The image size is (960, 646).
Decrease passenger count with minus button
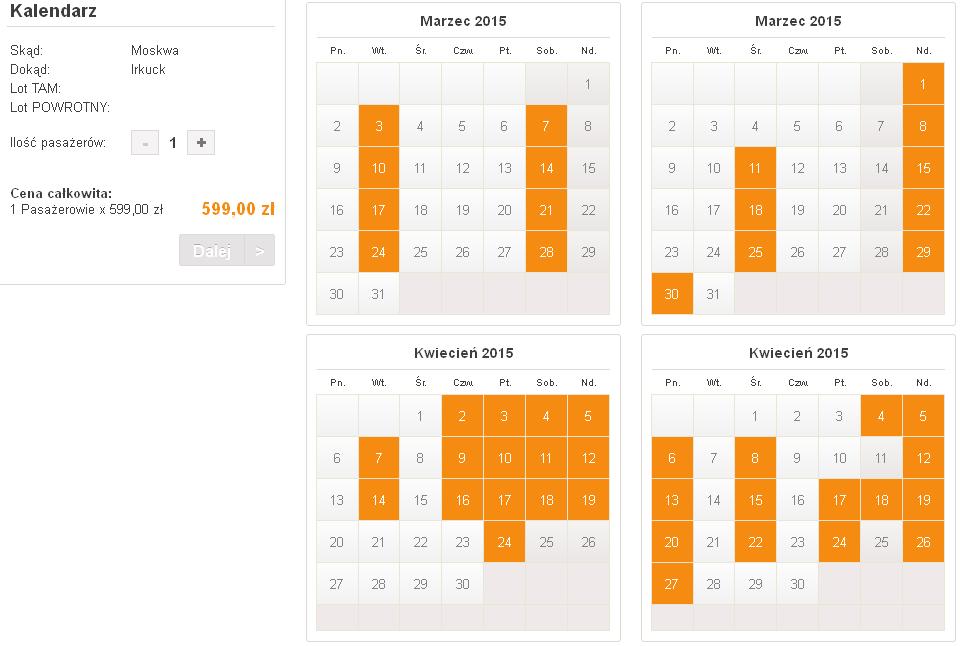[145, 143]
